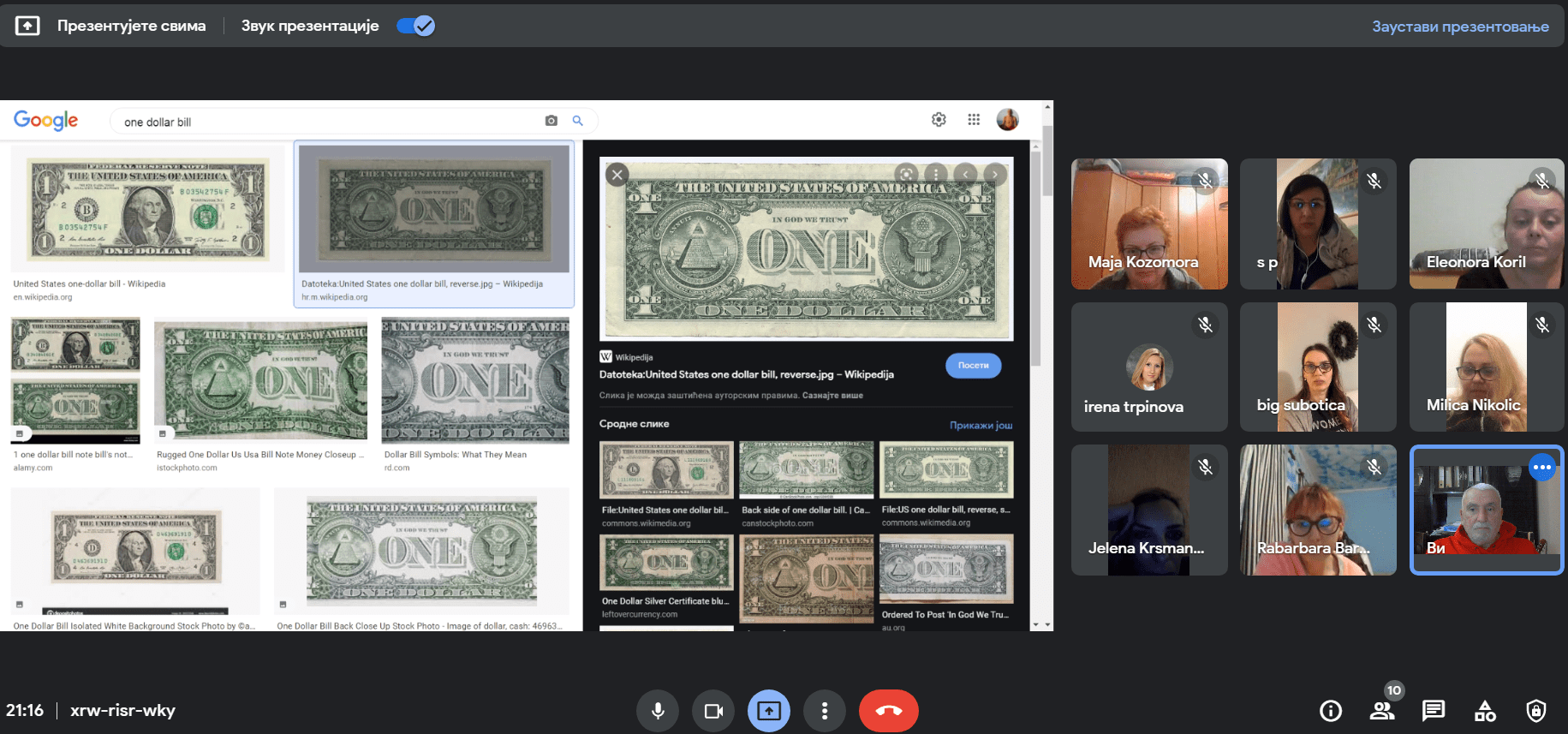1568x734 pixels.
Task: Open Google settings gear icon
Action: tap(939, 120)
